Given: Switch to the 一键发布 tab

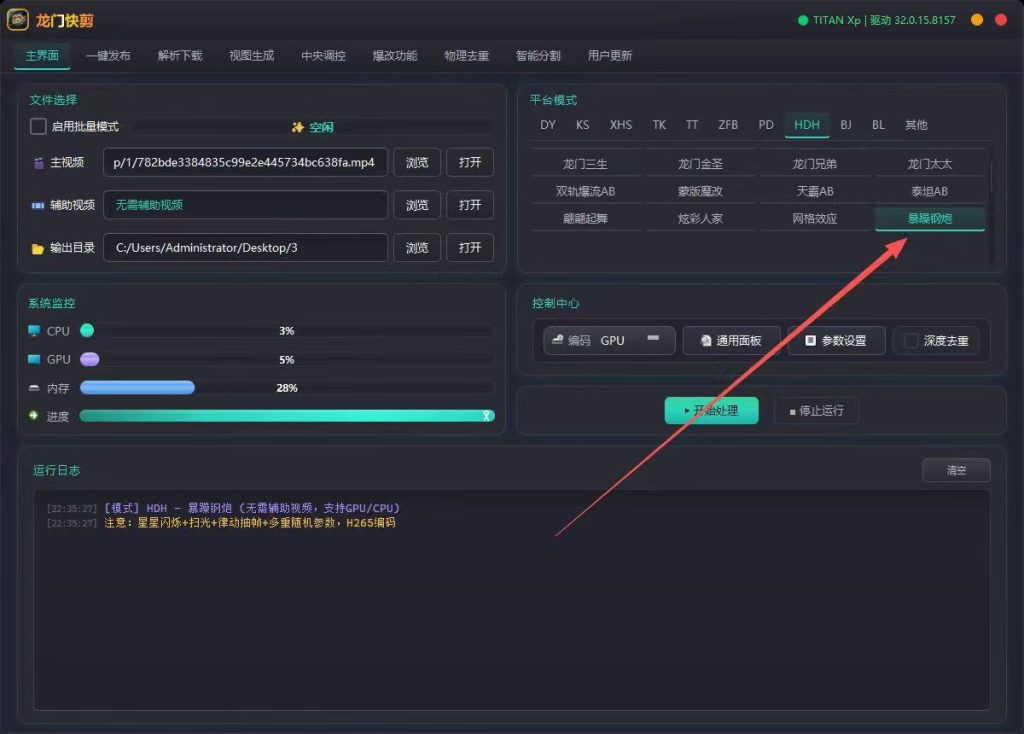Looking at the screenshot, I should [108, 56].
